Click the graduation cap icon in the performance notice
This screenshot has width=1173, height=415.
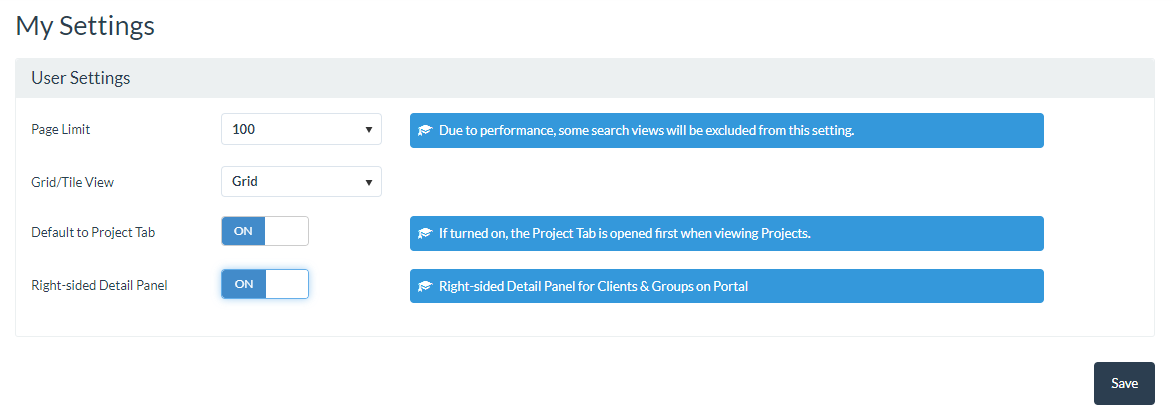(425, 131)
